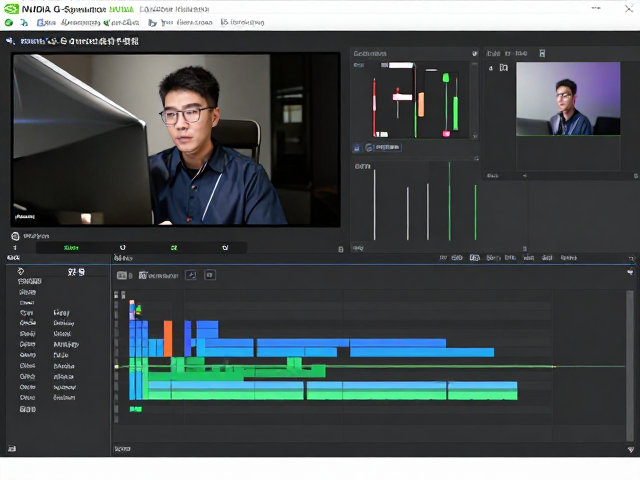This screenshot has height=480, width=640.
Task: Open the small purple-background preview thumbnail
Action: [x=568, y=99]
